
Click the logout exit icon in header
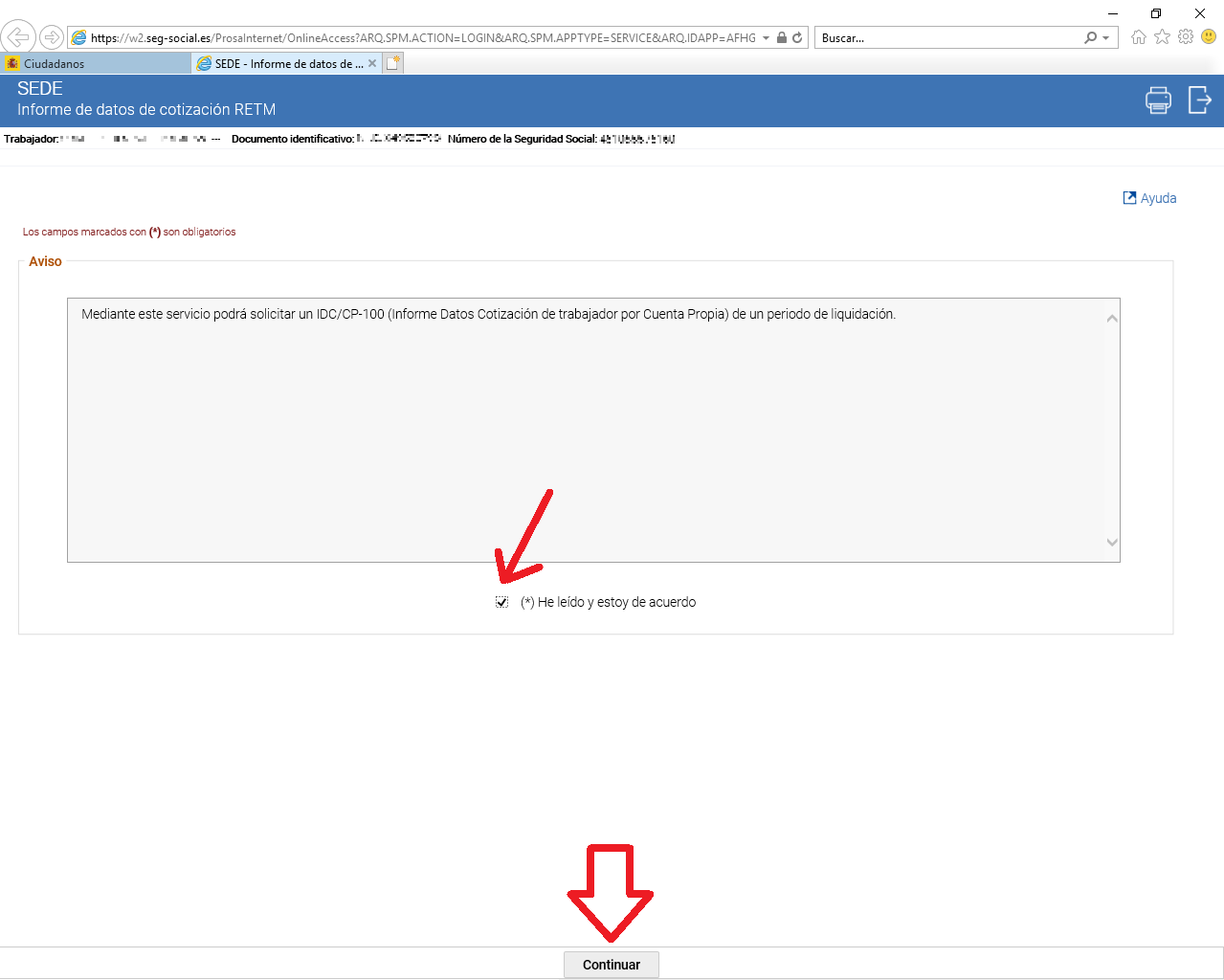[1199, 100]
